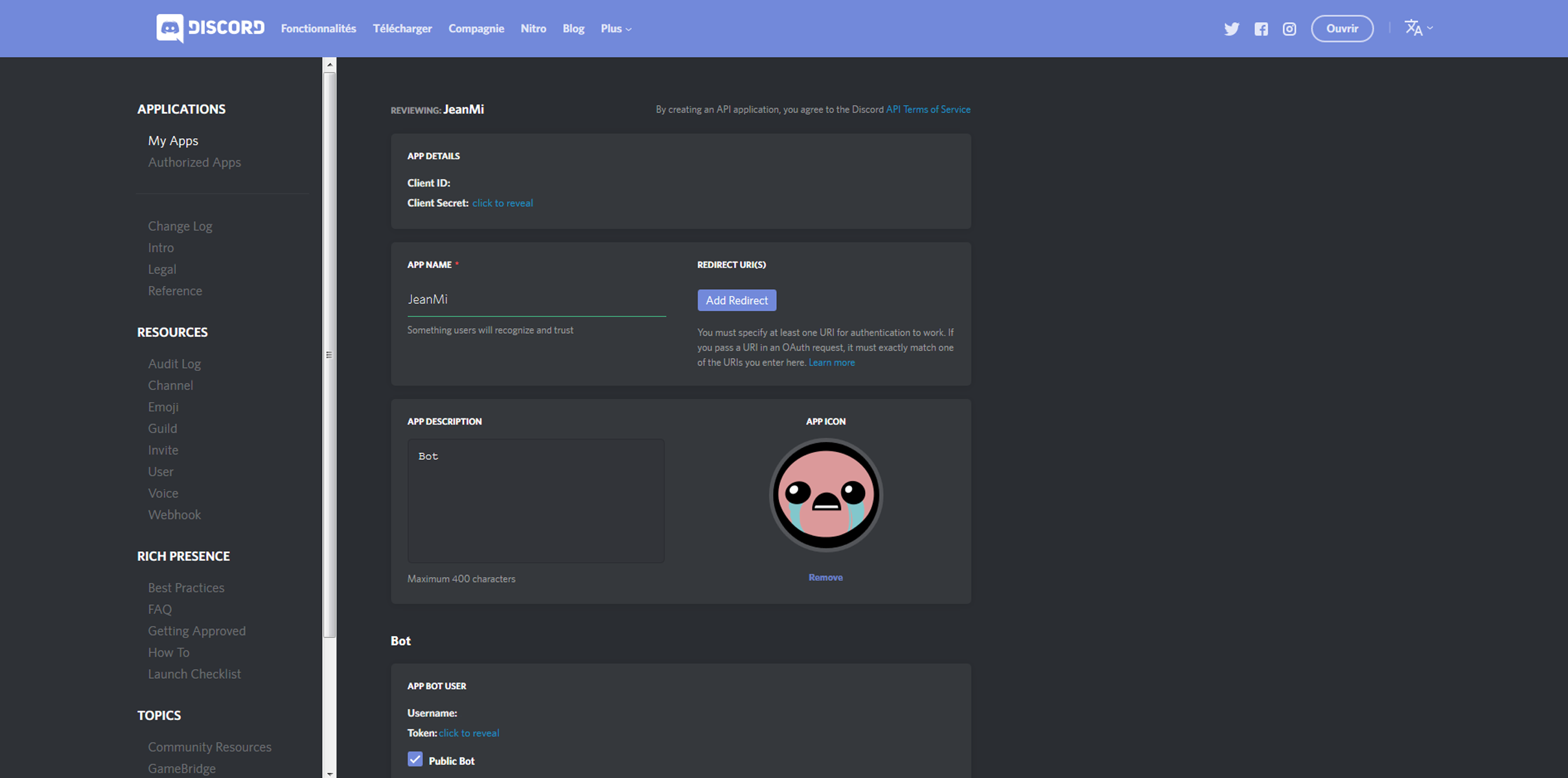This screenshot has width=1568, height=778.
Task: Open Community Resources topic
Action: [210, 747]
